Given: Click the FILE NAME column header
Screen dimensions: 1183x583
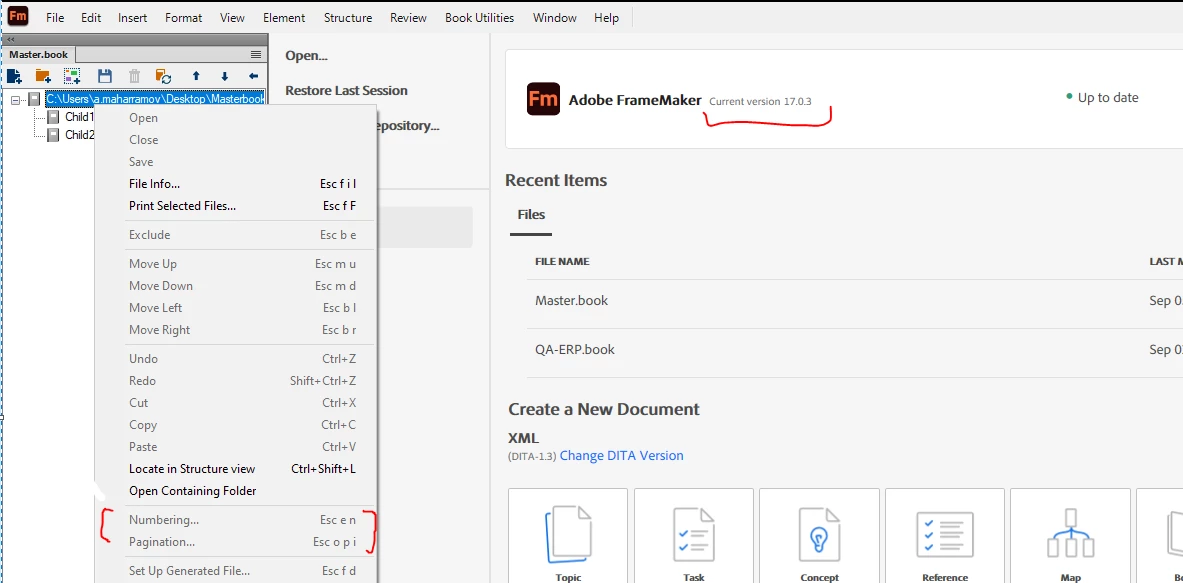Looking at the screenshot, I should coord(562,262).
